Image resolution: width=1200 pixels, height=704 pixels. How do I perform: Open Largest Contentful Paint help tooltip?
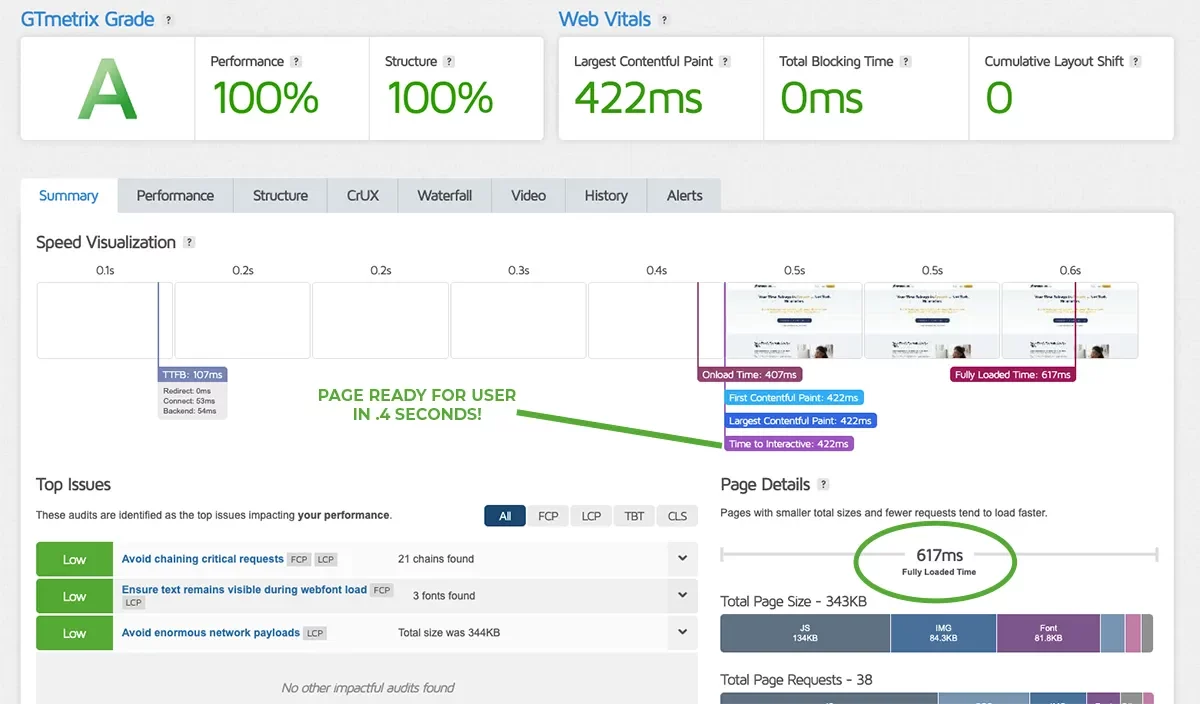point(725,62)
